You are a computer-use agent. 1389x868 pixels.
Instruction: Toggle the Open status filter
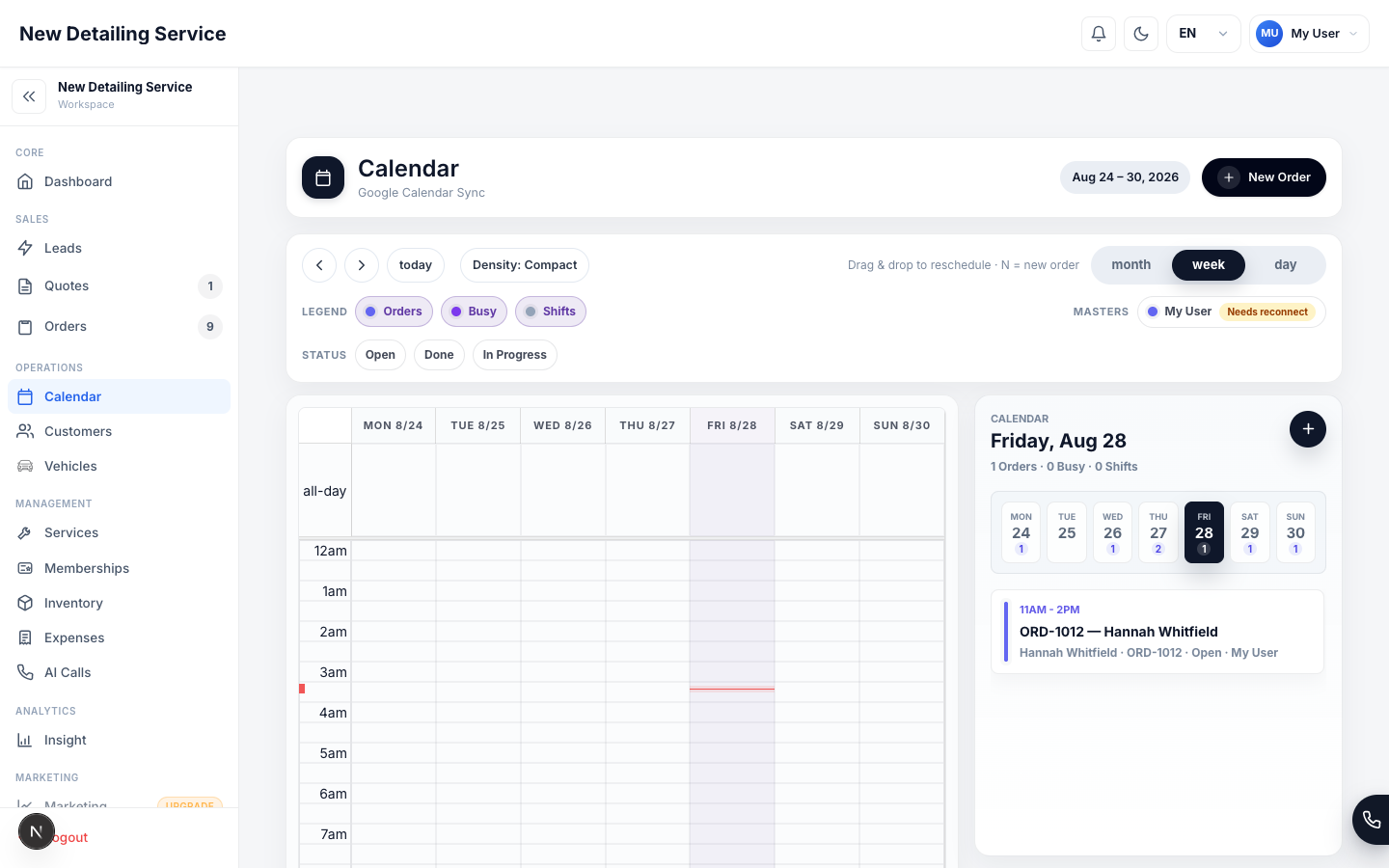pos(380,355)
